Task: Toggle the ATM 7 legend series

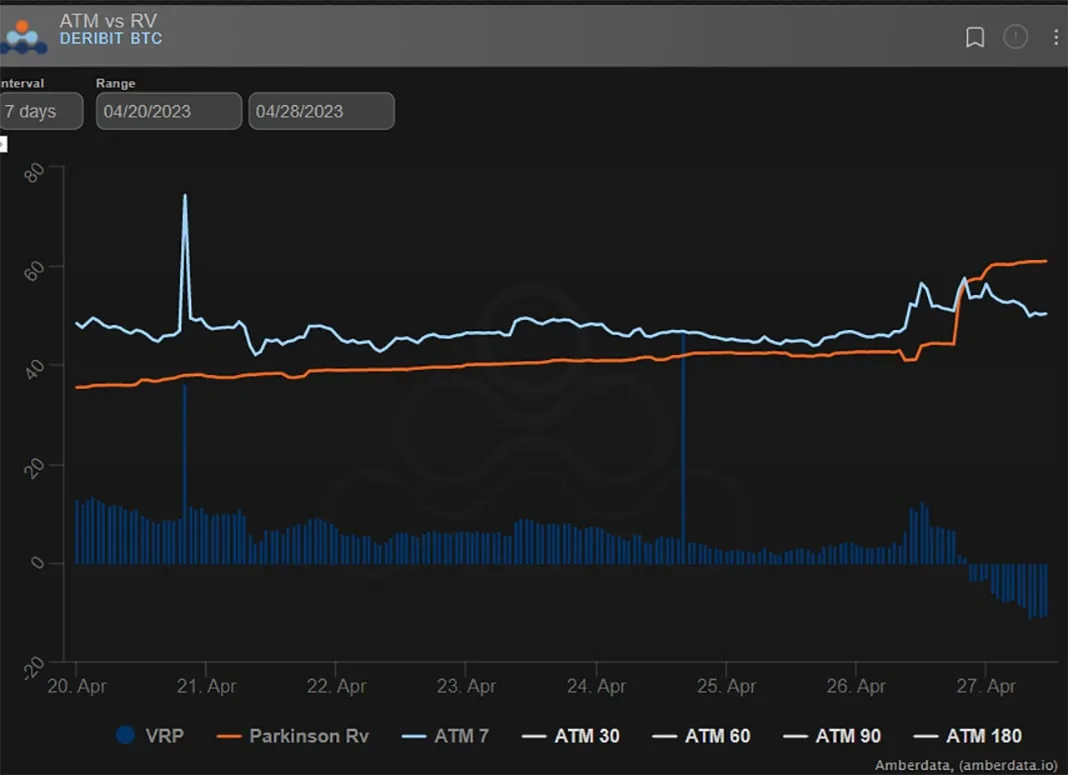Action: tap(445, 736)
